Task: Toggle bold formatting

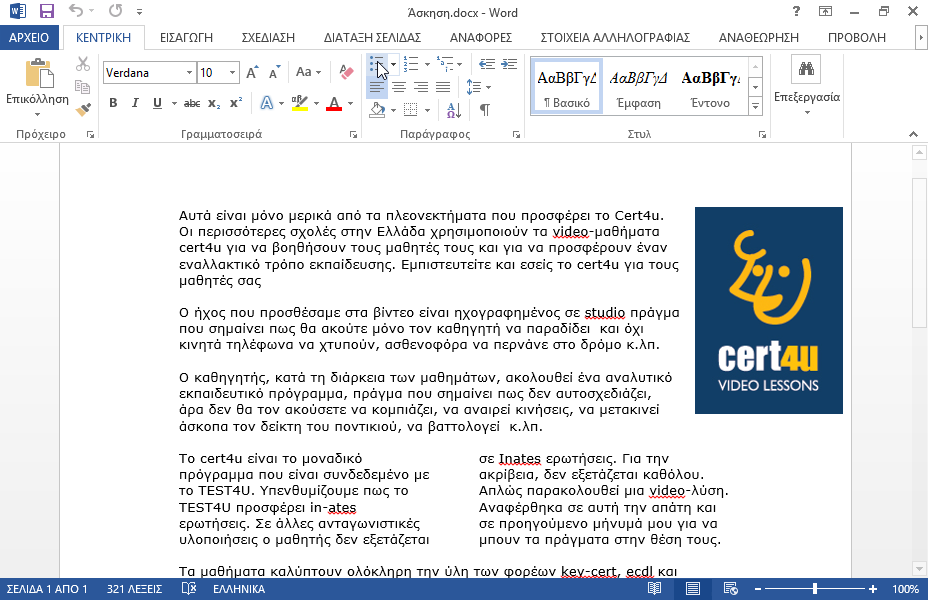Action: coord(113,103)
